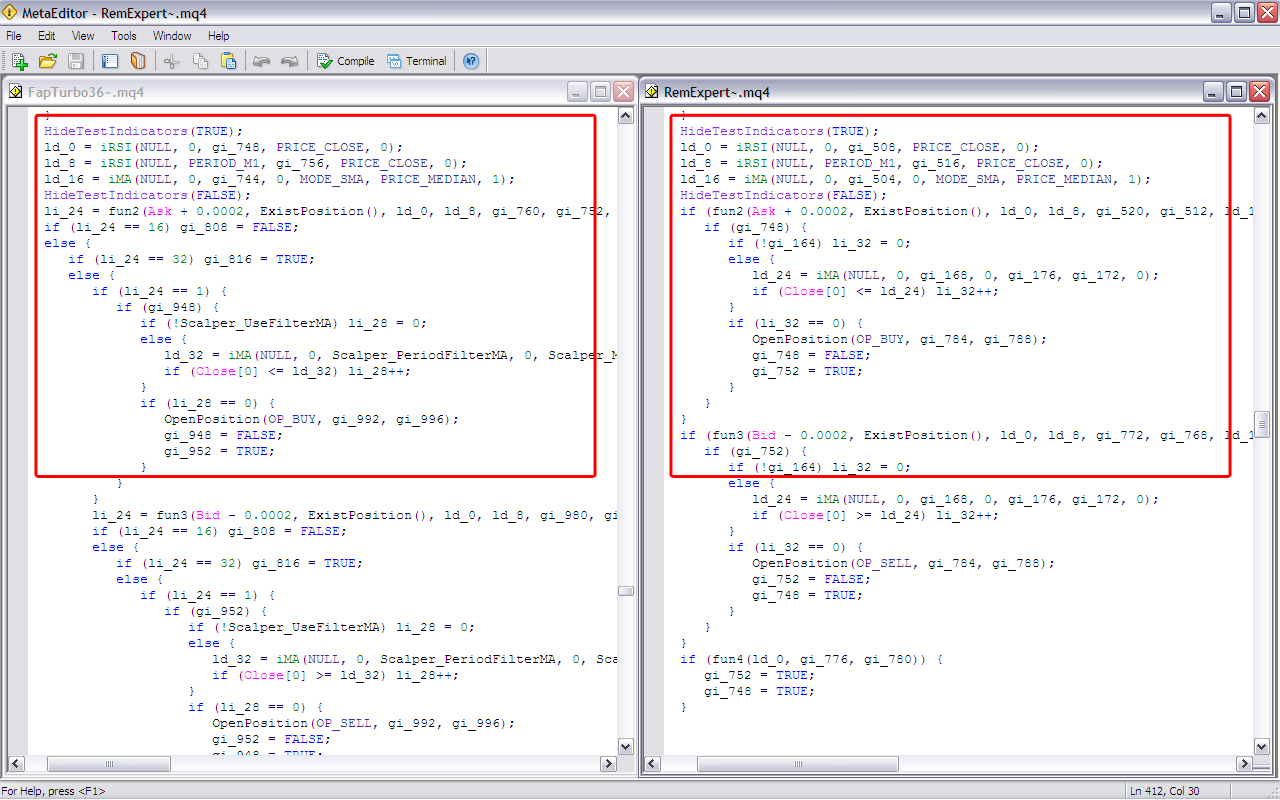Click the down arrow in the RemExpert vertical scrollbar
This screenshot has width=1280, height=800.
tap(1262, 746)
